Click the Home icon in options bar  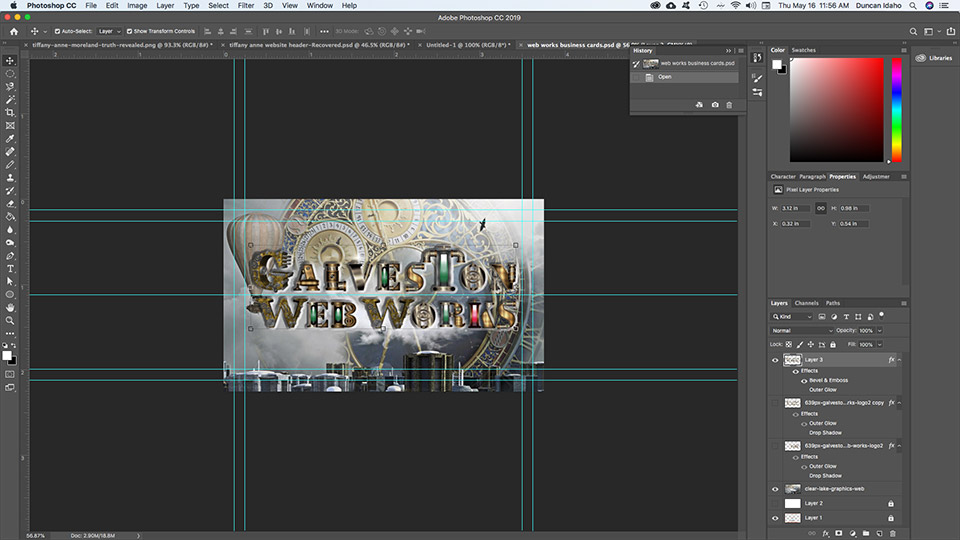14,31
